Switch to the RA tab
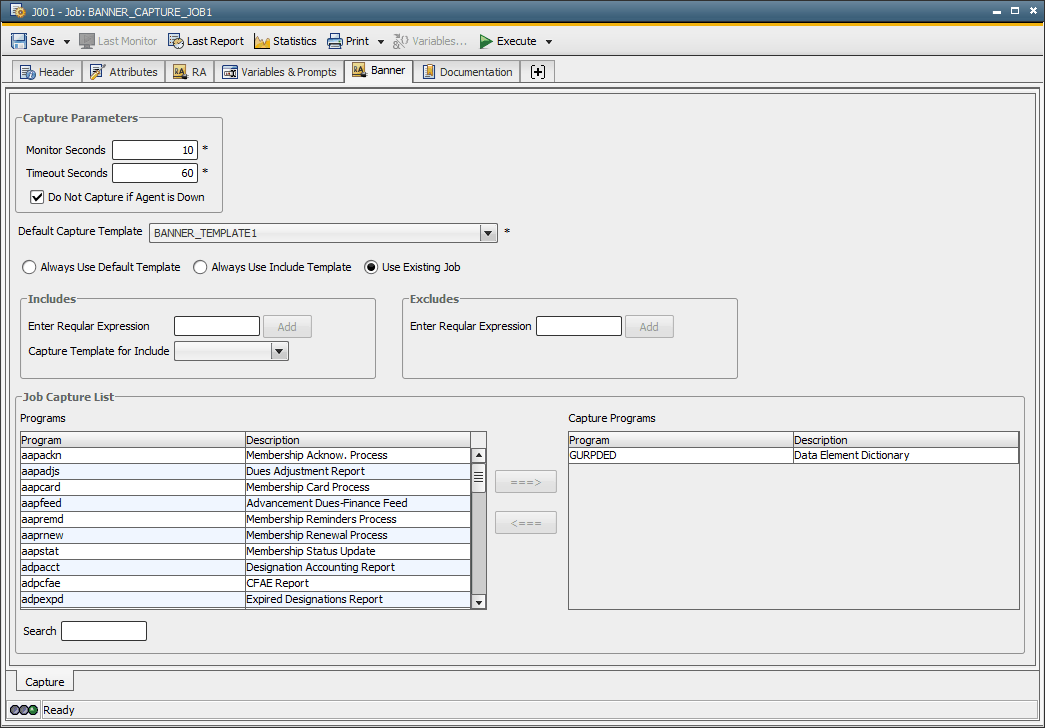Image resolution: width=1045 pixels, height=728 pixels. pos(190,72)
